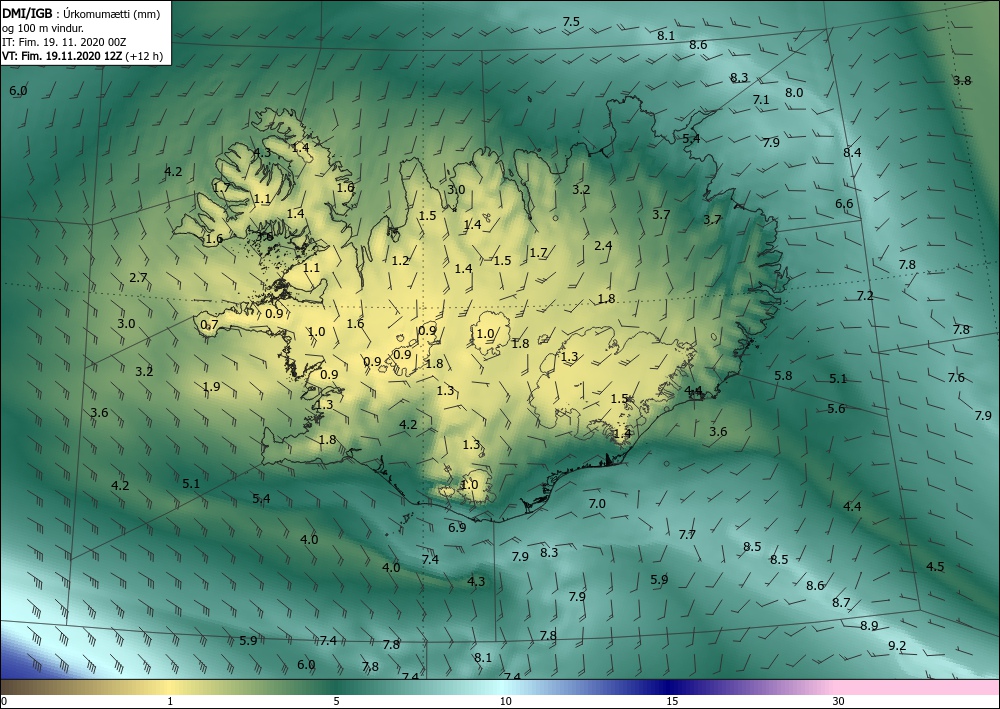The image size is (1000, 709).
Task: Click the 2.7 value on the map
Action: [x=138, y=277]
